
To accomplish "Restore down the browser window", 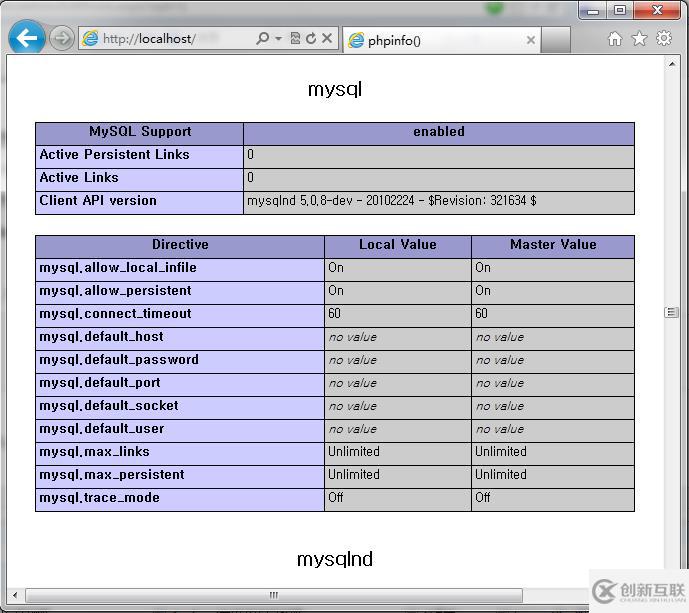I will (x=620, y=11).
